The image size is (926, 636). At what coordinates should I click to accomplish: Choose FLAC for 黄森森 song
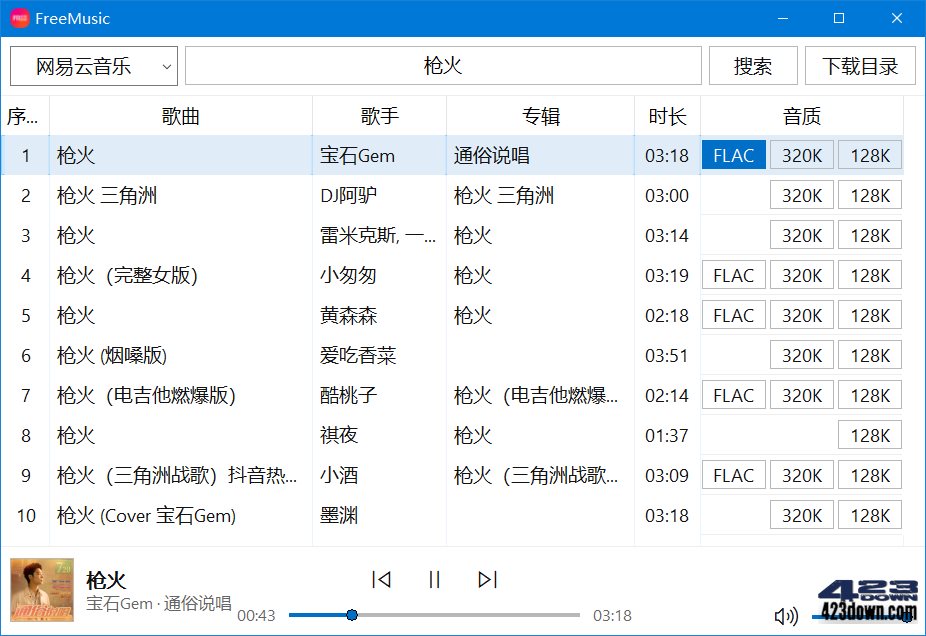[x=733, y=315]
